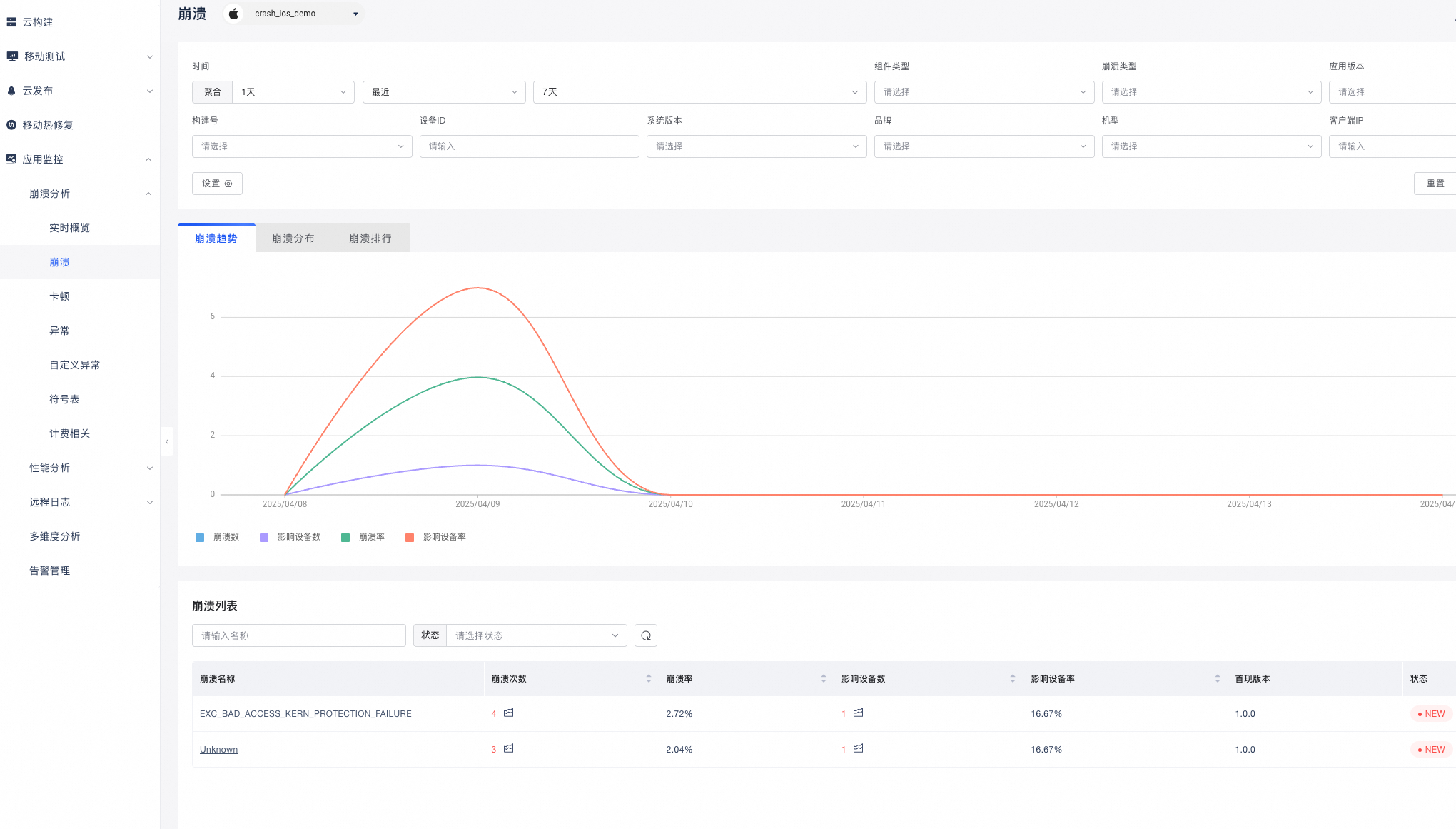Screen dimensions: 1456x829
Task: Switch to the 崩溃排行 tab
Action: [x=370, y=238]
